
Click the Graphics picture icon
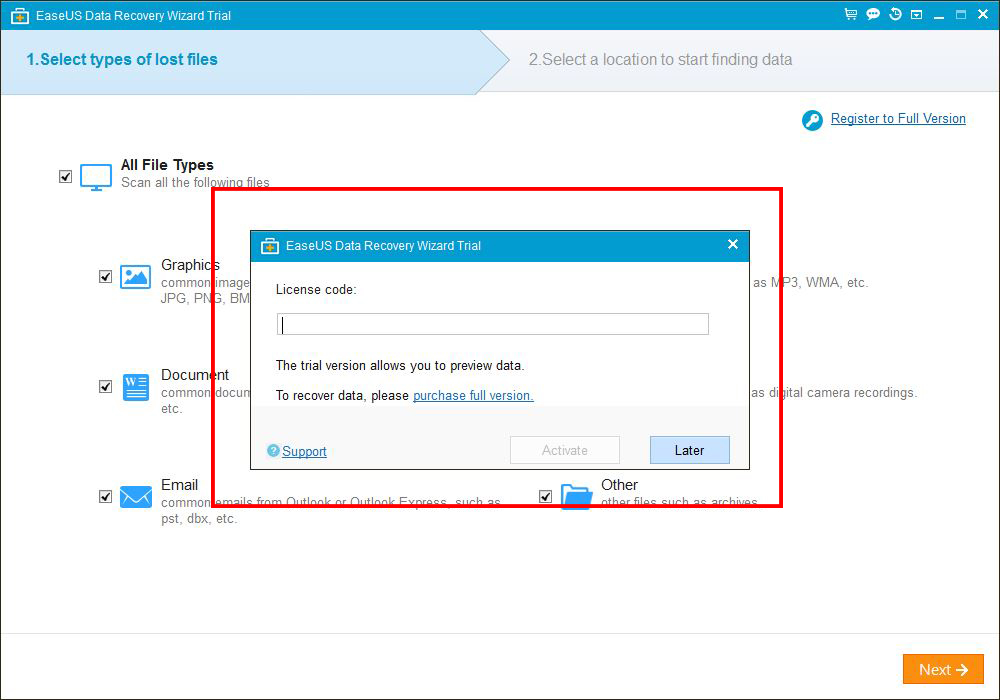pos(135,277)
